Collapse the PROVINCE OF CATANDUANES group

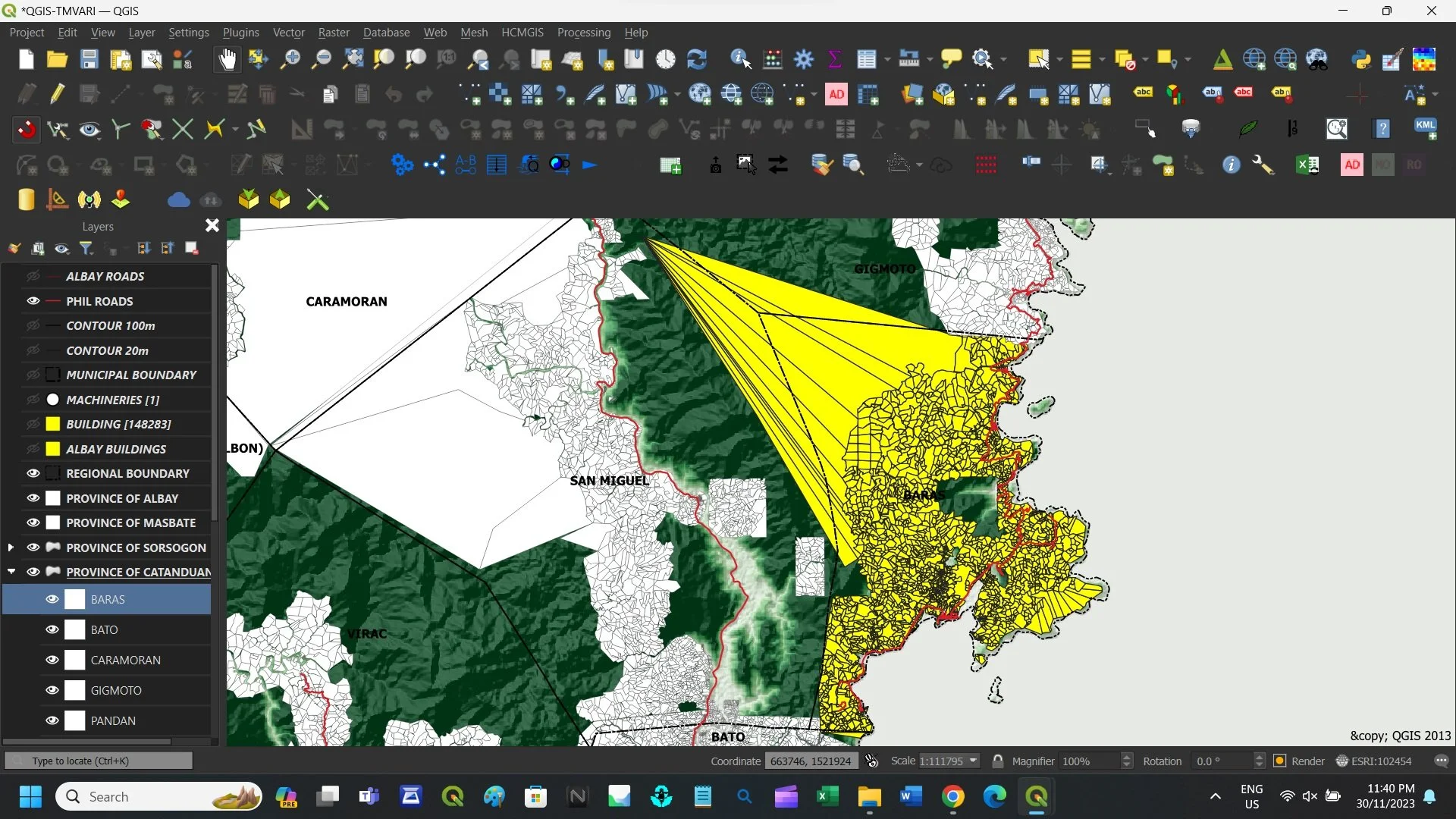point(11,572)
